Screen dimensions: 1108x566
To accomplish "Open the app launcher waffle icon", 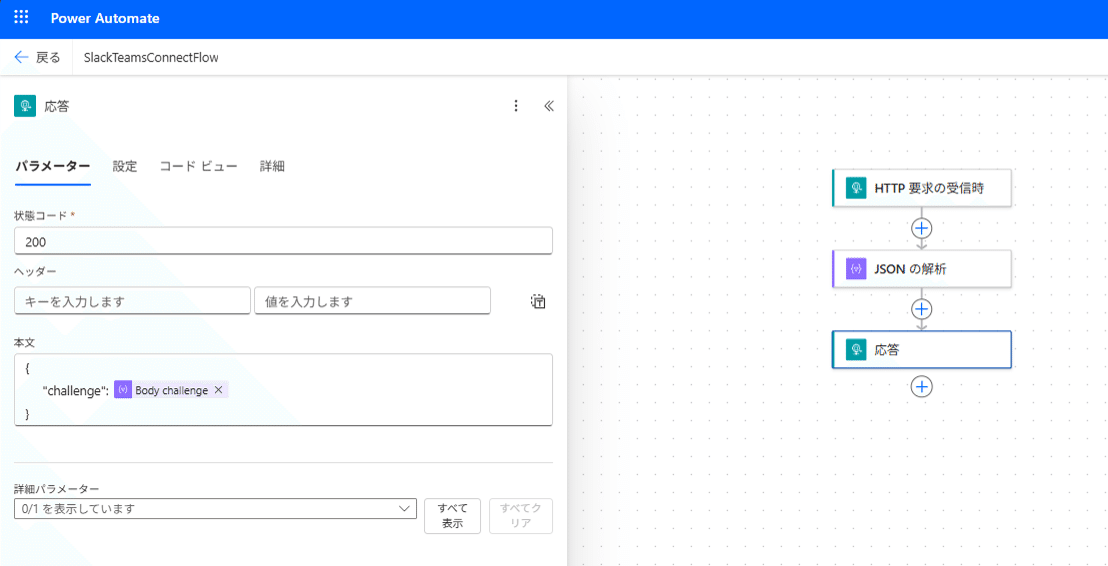I will pyautogui.click(x=21, y=18).
